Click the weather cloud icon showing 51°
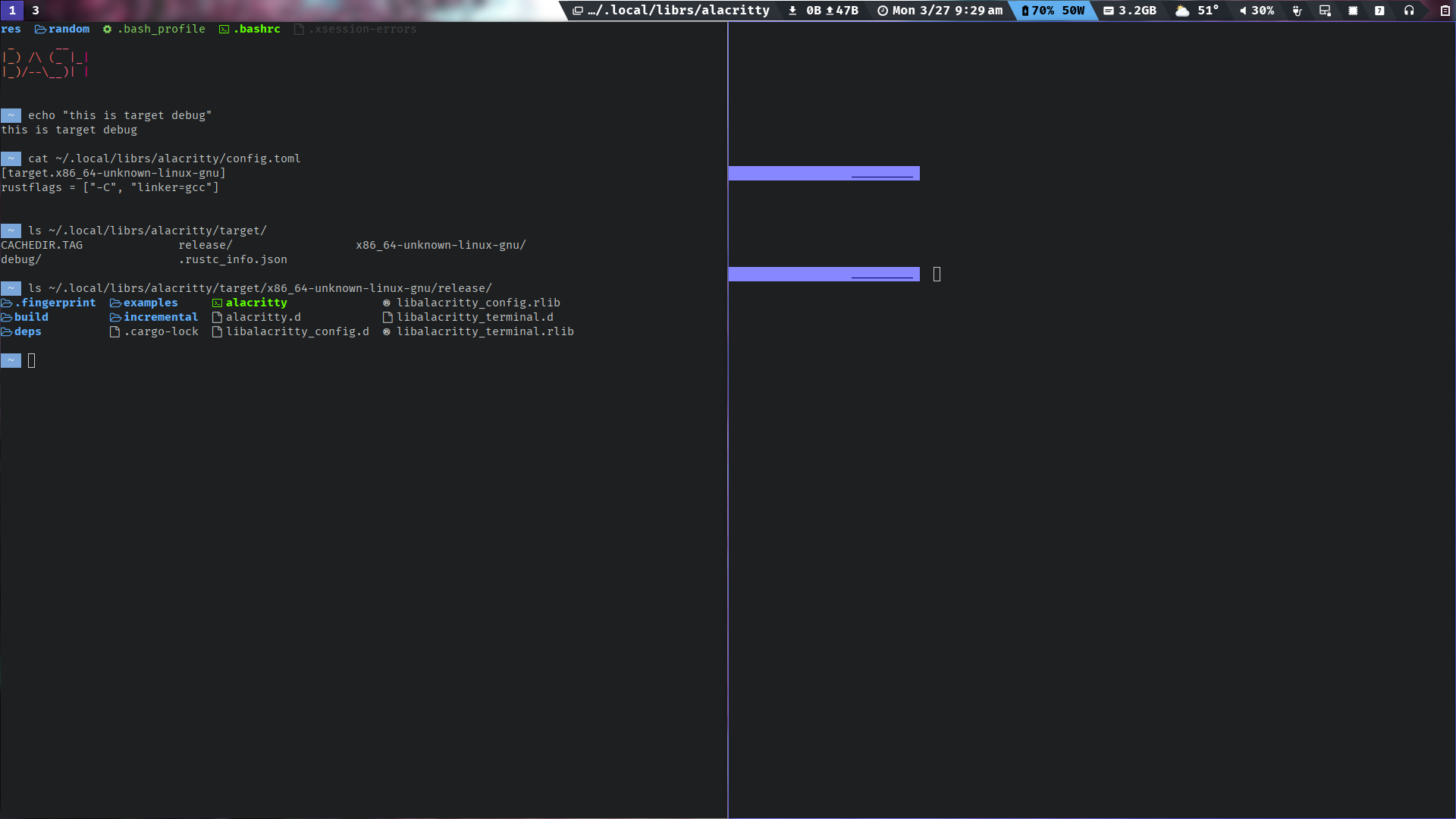1456x819 pixels. (x=1183, y=10)
